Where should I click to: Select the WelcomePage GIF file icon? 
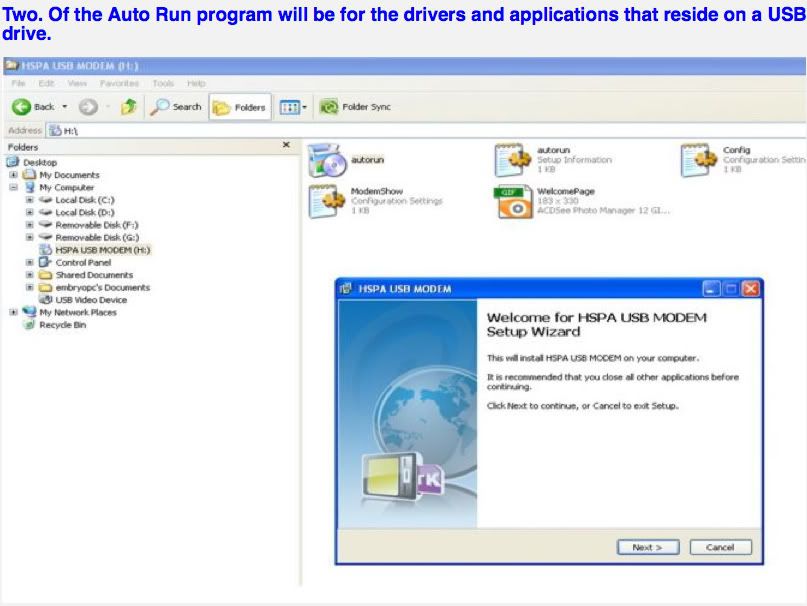pos(513,201)
